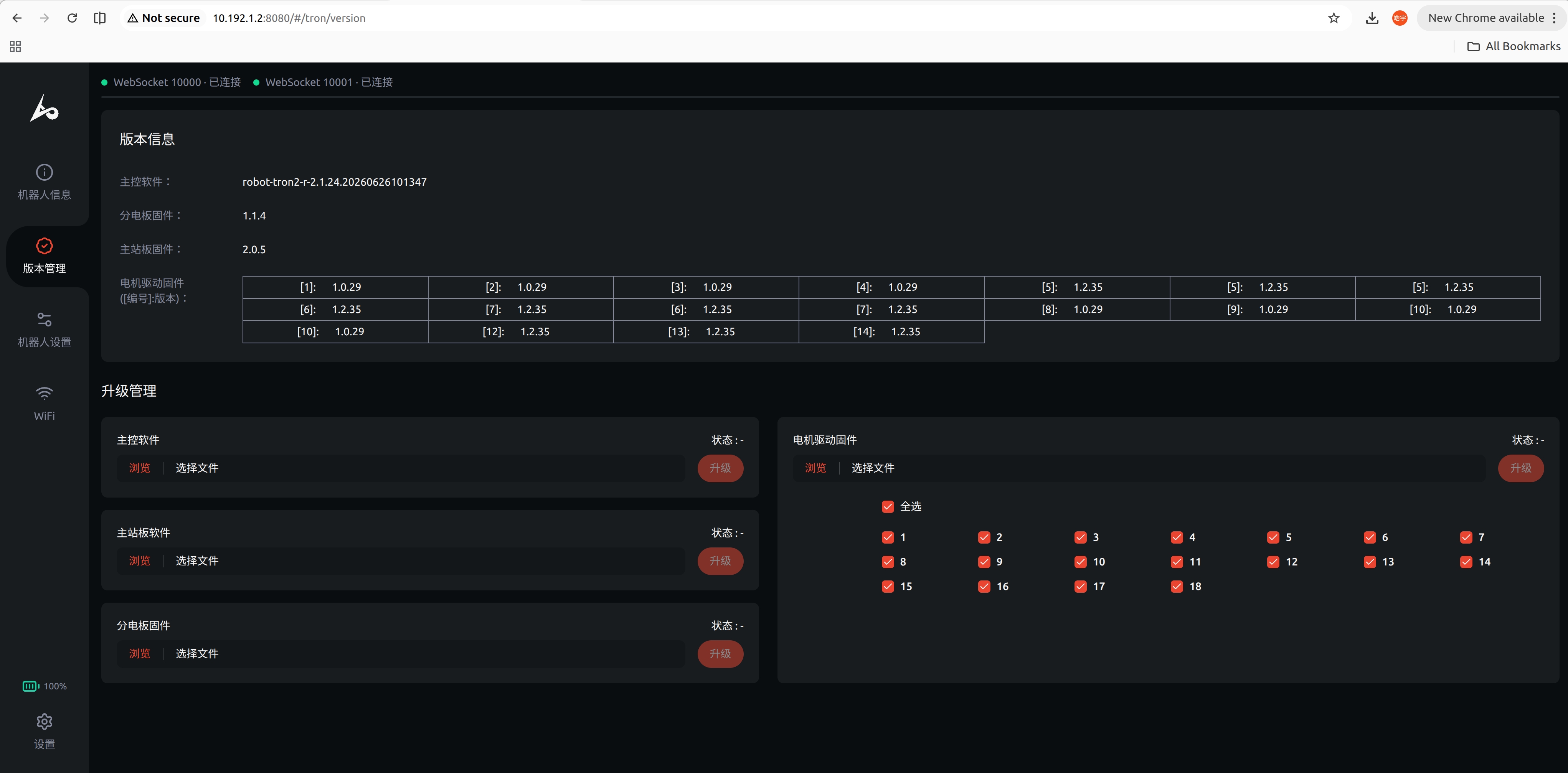This screenshot has width=1568, height=773.
Task: Click 升级 button for 主站板软件
Action: (720, 560)
